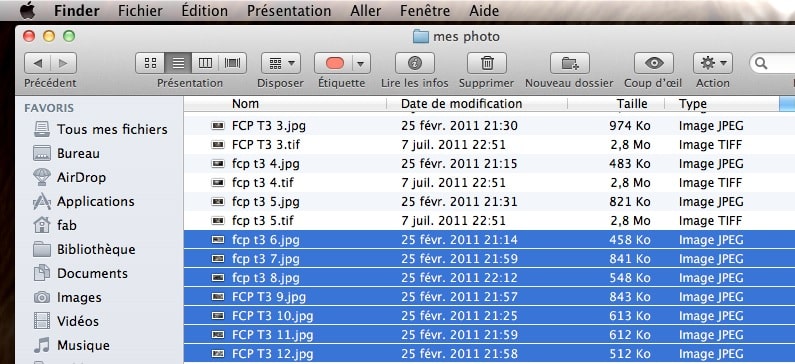The height and width of the screenshot is (364, 795).
Task: Switch to column view
Action: click(x=205, y=63)
